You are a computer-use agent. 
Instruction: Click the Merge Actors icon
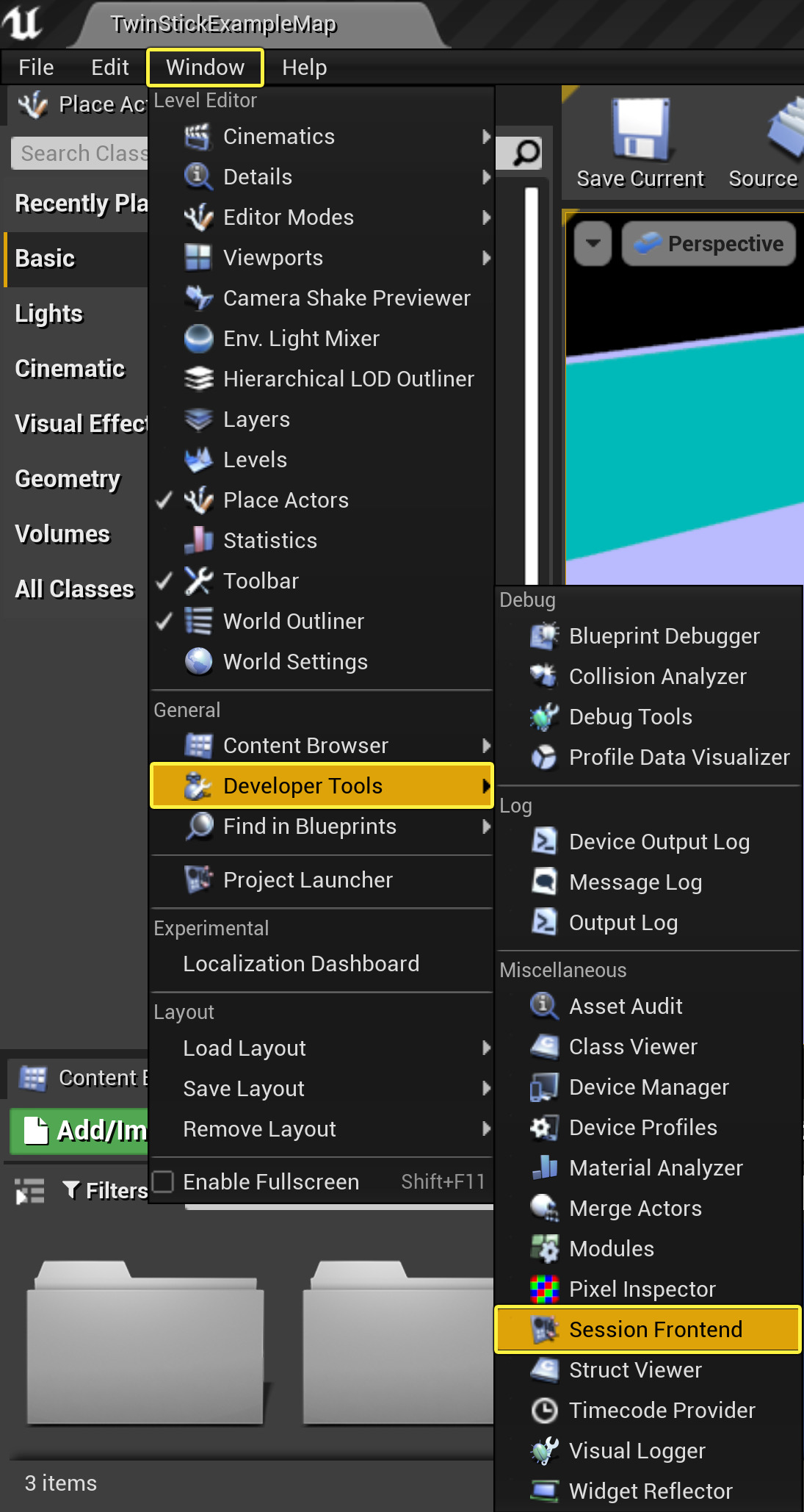544,1209
